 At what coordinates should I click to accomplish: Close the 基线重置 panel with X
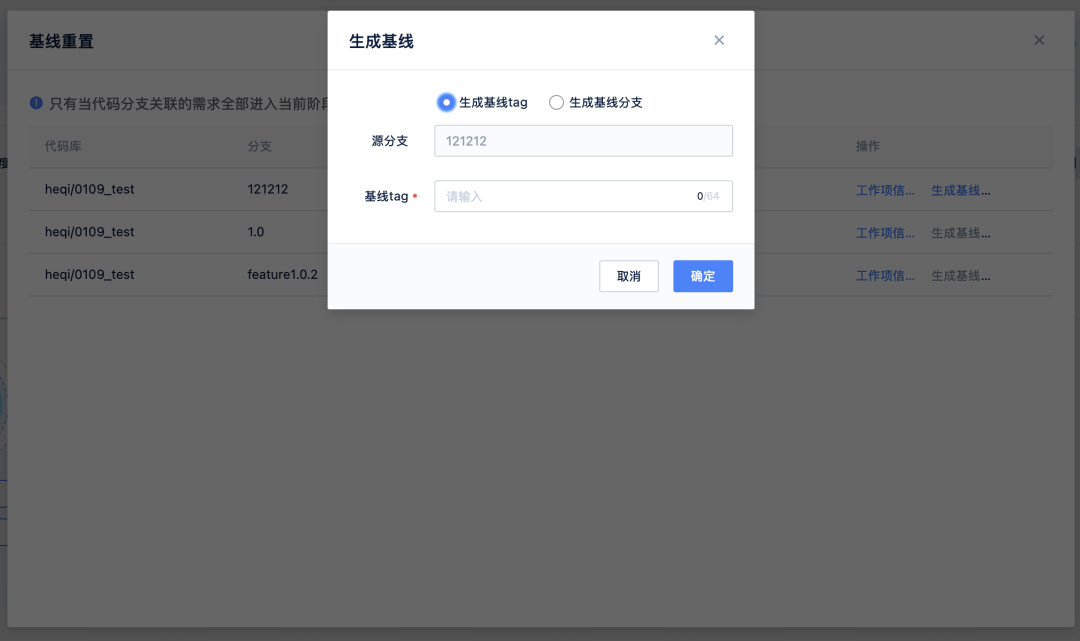(x=1039, y=41)
